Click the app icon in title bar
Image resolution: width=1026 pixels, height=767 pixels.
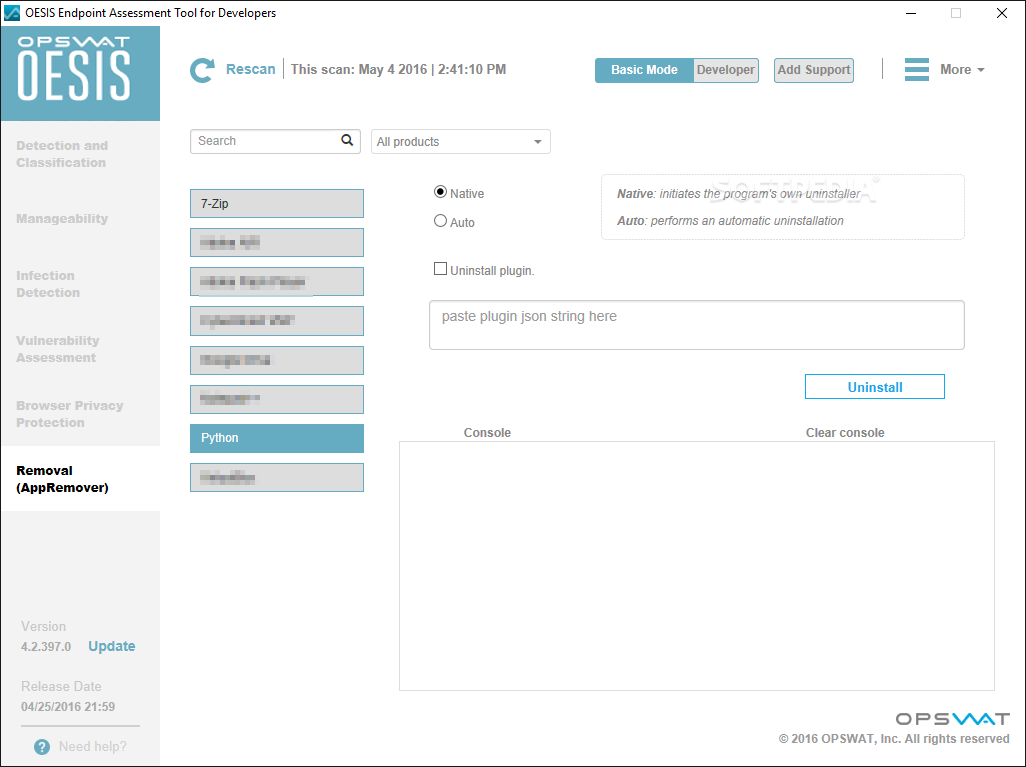point(12,12)
